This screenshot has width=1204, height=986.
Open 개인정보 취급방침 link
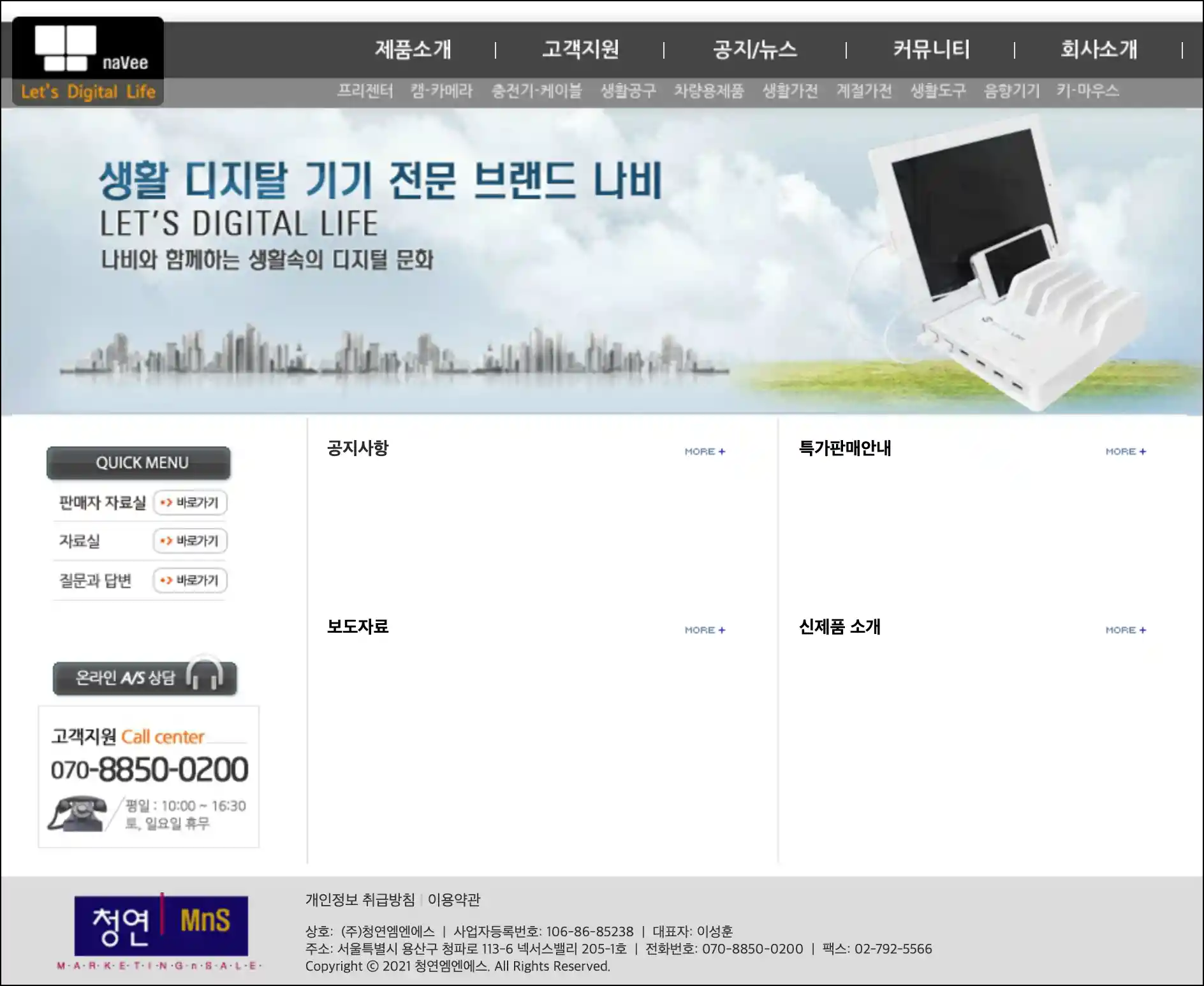tap(360, 900)
